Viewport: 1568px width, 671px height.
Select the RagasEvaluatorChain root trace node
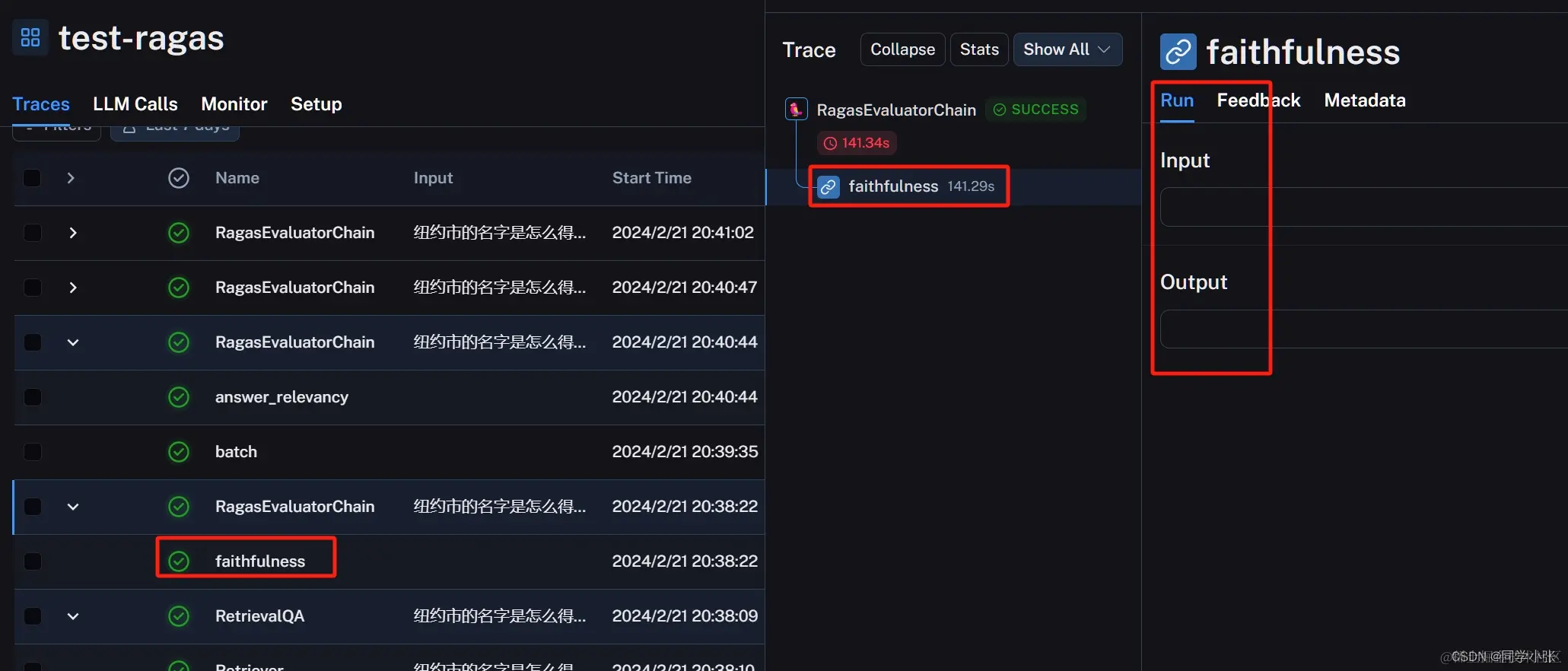coord(896,110)
